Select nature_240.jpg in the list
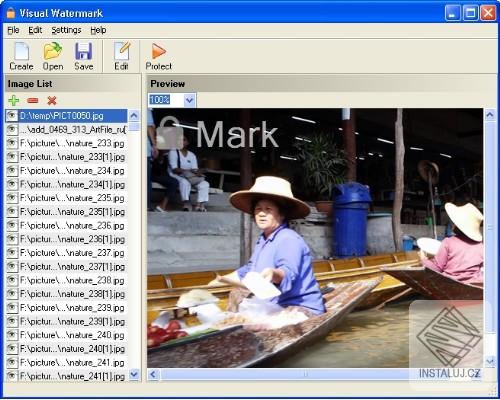 (66, 335)
